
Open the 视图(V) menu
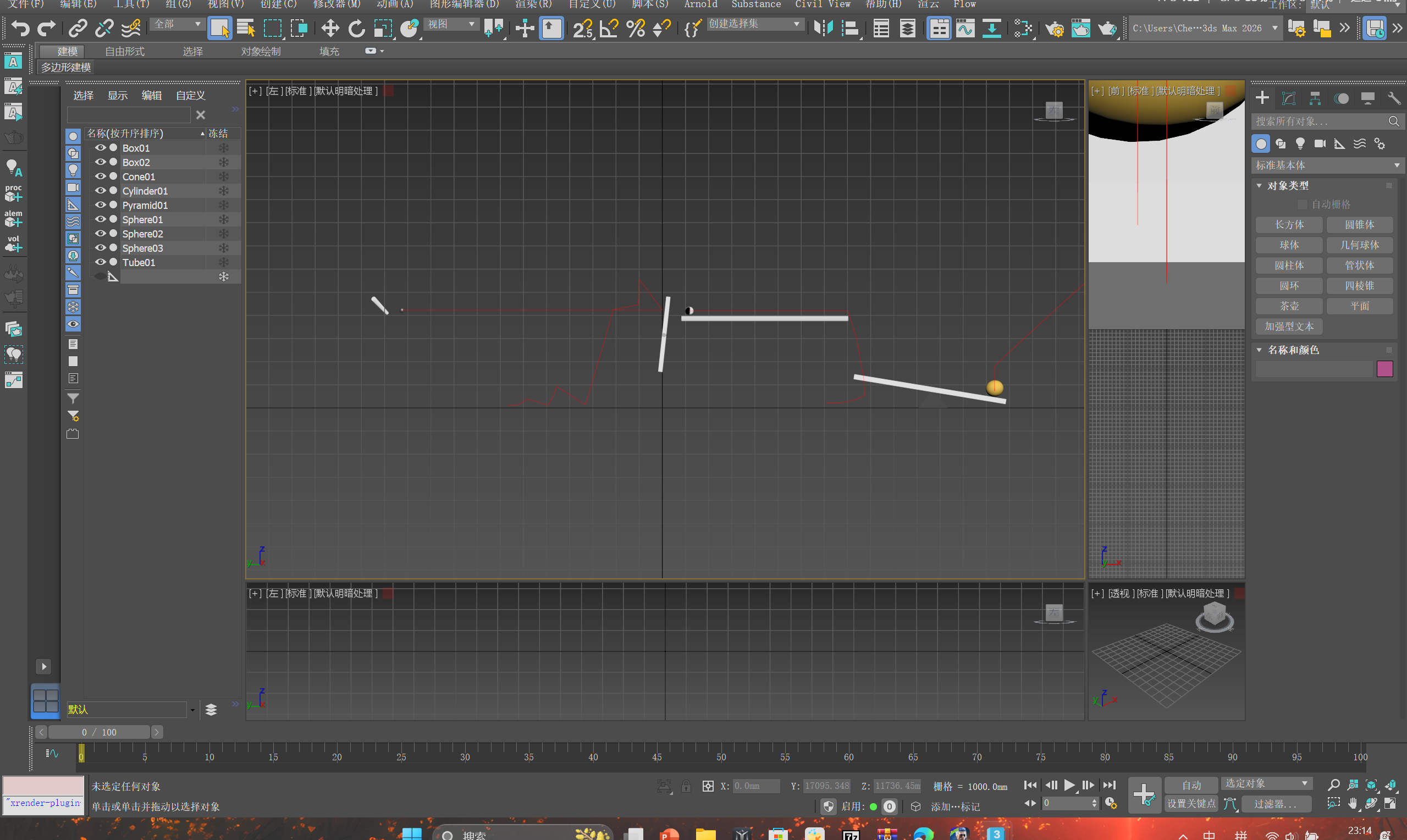click(225, 4)
